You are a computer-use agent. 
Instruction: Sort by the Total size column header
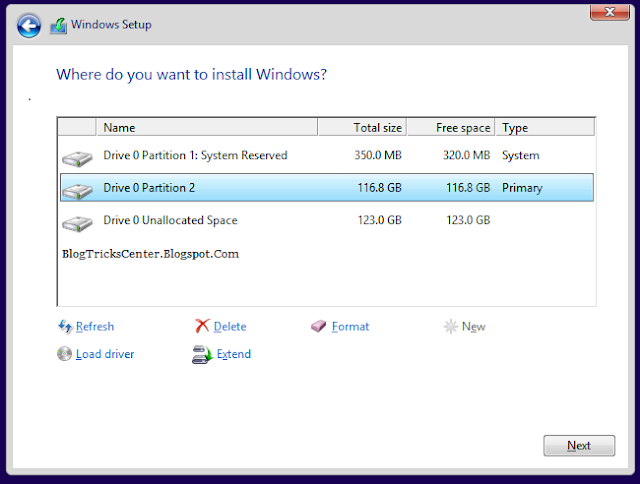(x=362, y=127)
